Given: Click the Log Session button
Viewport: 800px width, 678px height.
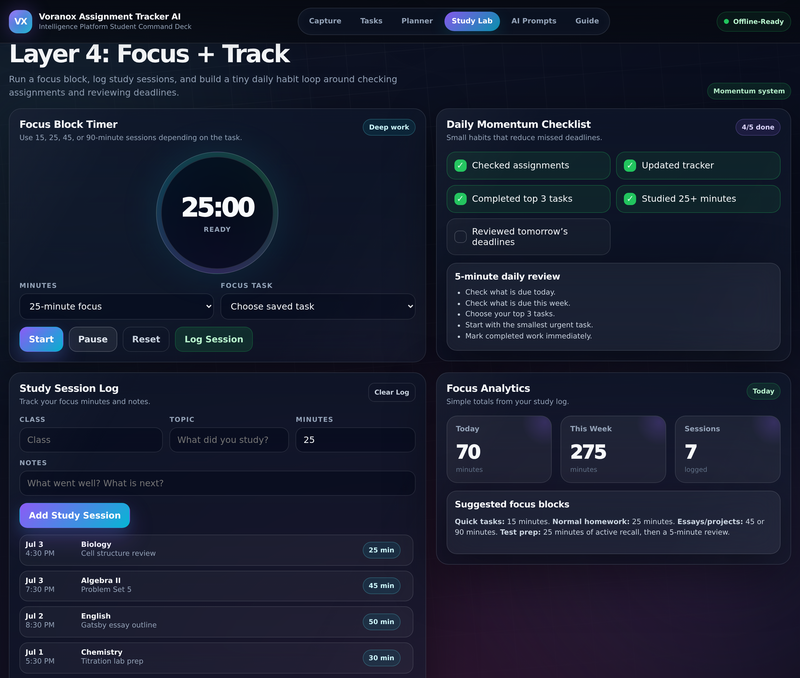Looking at the screenshot, I should pos(214,339).
